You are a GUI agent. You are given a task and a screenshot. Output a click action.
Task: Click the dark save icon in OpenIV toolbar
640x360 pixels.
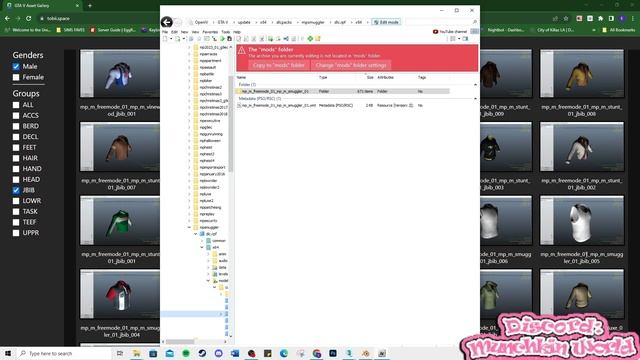(x=229, y=39)
